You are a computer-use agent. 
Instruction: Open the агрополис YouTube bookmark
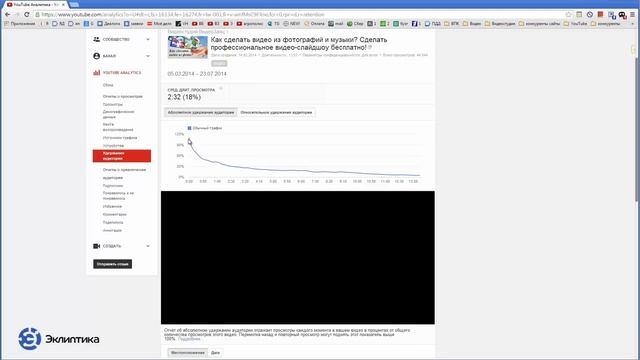point(250,24)
